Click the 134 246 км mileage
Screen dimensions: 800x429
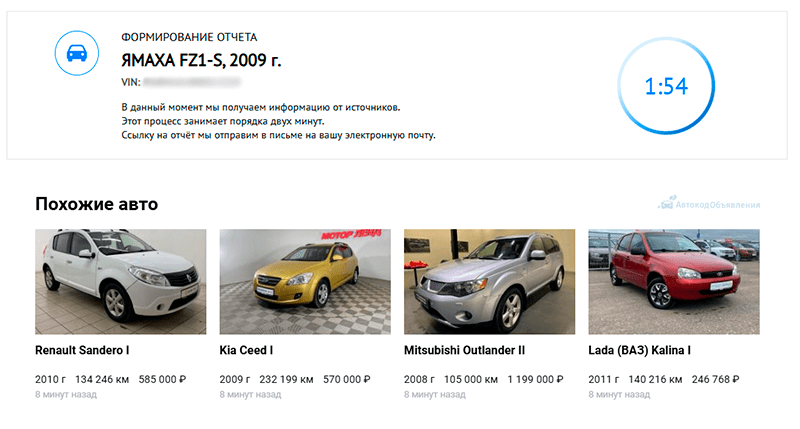102,380
